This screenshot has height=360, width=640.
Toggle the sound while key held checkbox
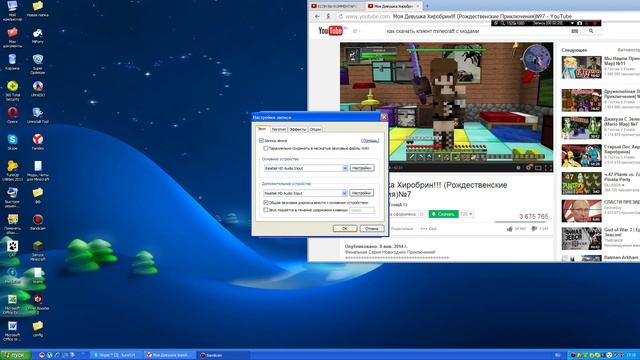265,210
